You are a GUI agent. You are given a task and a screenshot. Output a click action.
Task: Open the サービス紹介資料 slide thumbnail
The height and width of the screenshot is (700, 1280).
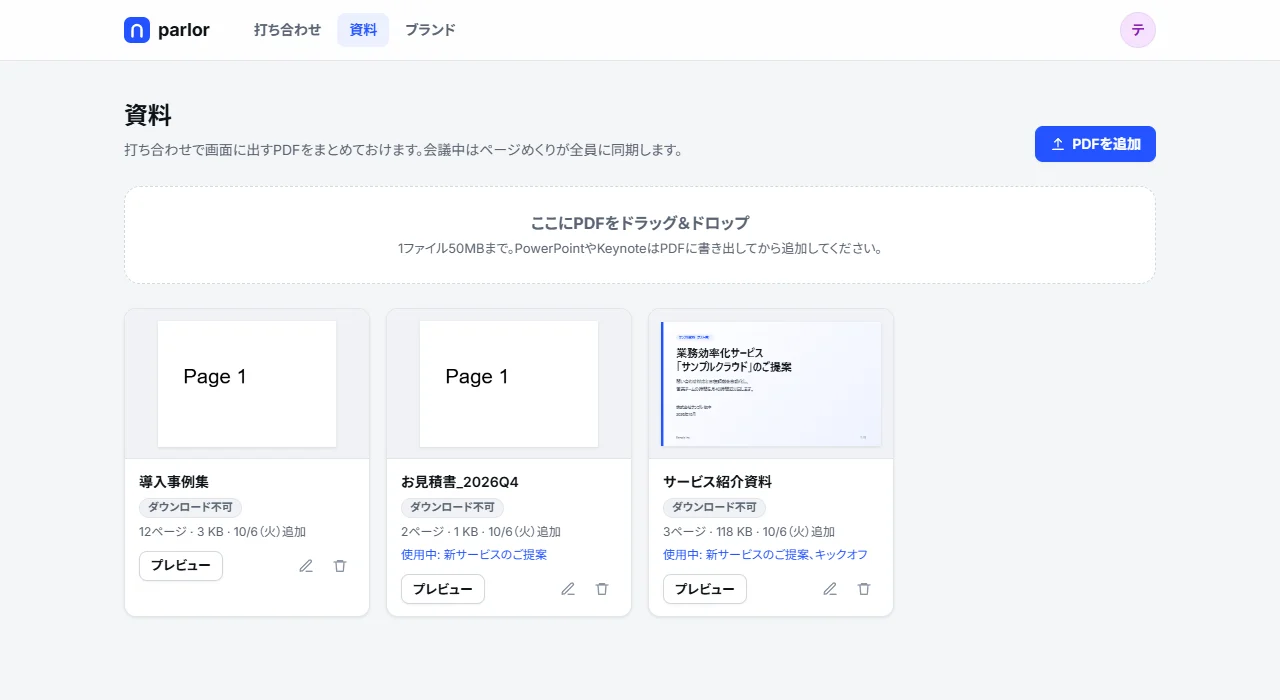tap(771, 384)
